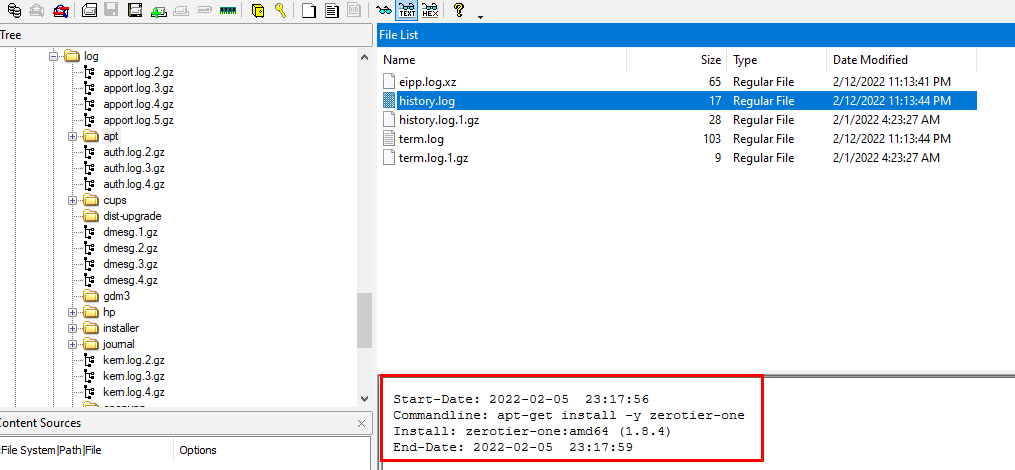Screen dimensions: 1015x470
Task: Expand the cups folder node
Action: point(72,200)
